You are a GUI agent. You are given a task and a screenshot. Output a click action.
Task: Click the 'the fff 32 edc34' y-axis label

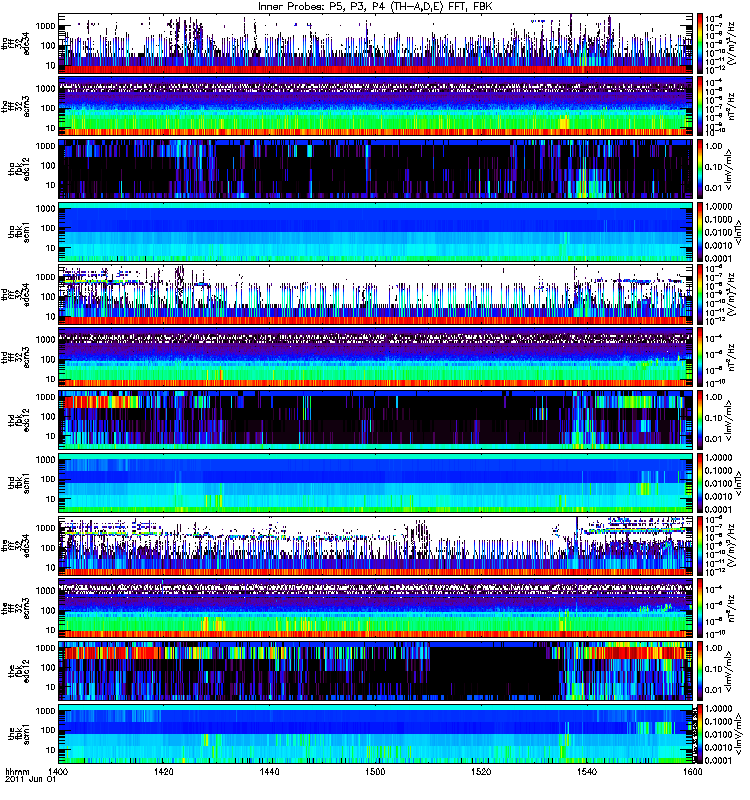pos(15,545)
